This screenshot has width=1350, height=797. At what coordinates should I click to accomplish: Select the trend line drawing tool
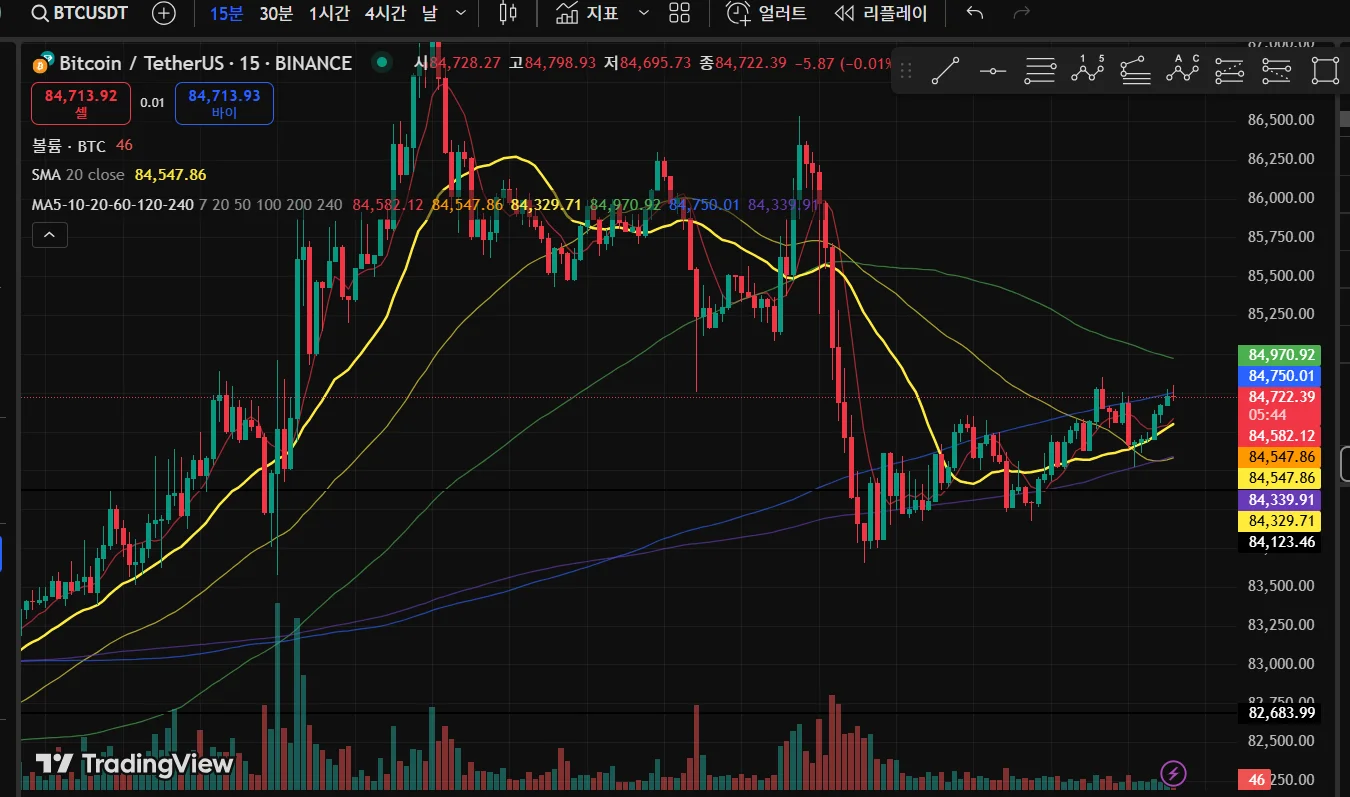coord(945,71)
